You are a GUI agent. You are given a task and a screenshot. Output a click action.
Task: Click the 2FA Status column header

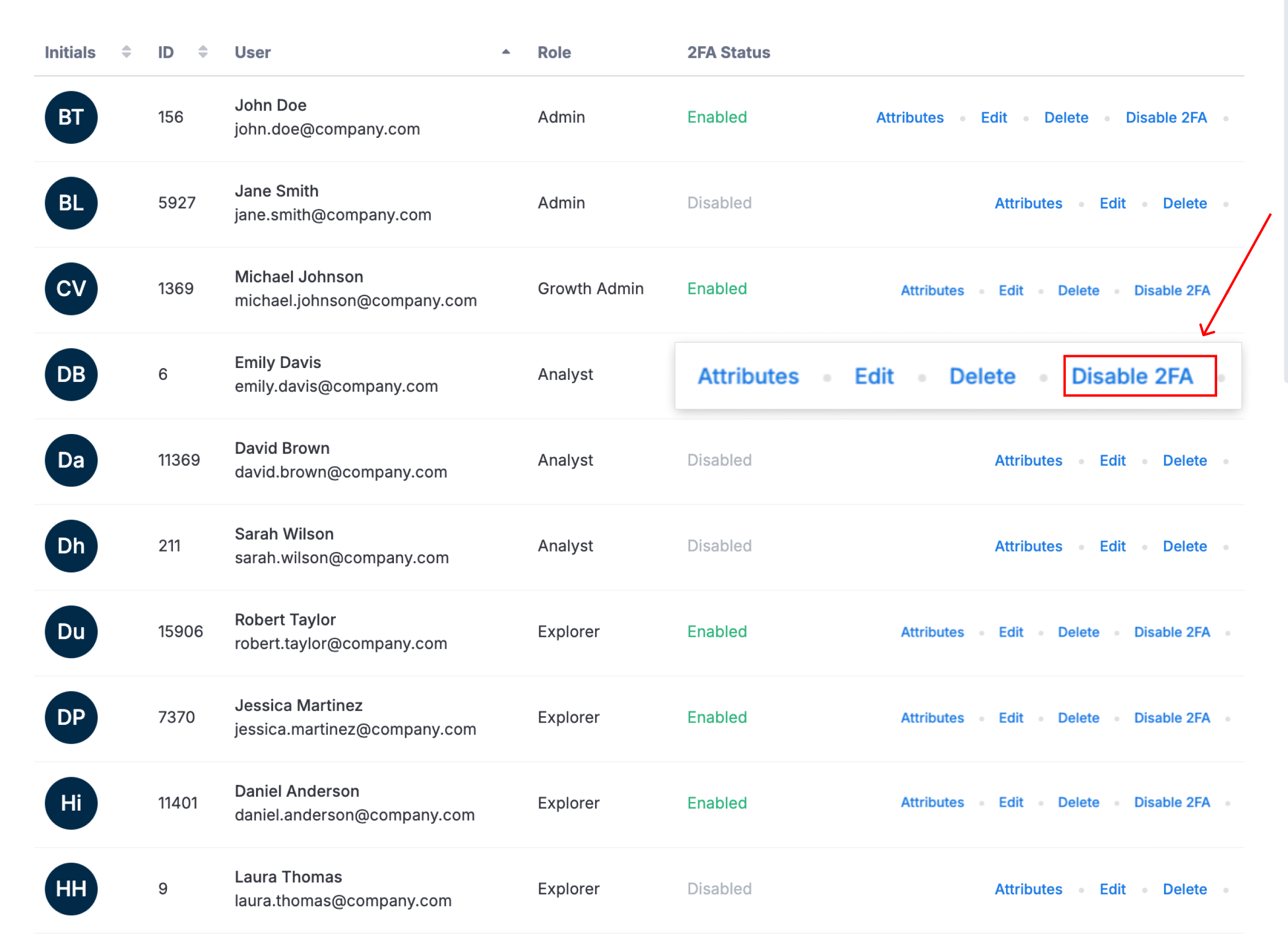(x=729, y=52)
